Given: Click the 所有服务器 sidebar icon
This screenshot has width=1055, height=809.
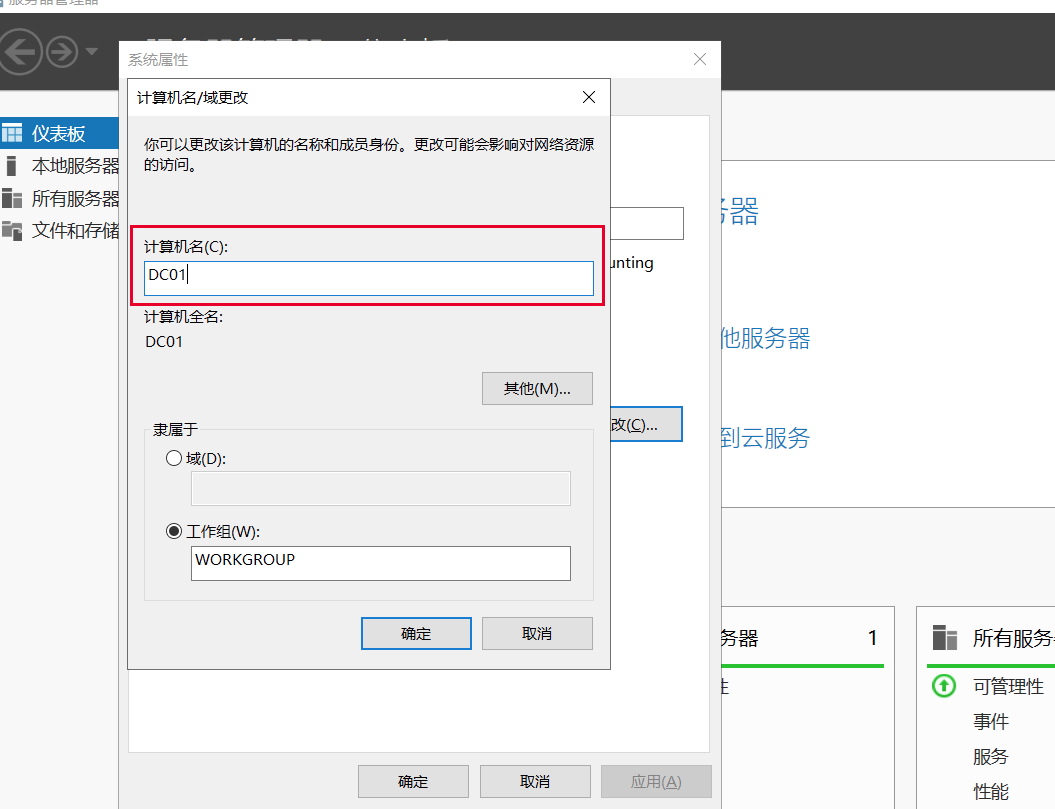Looking at the screenshot, I should [12, 198].
